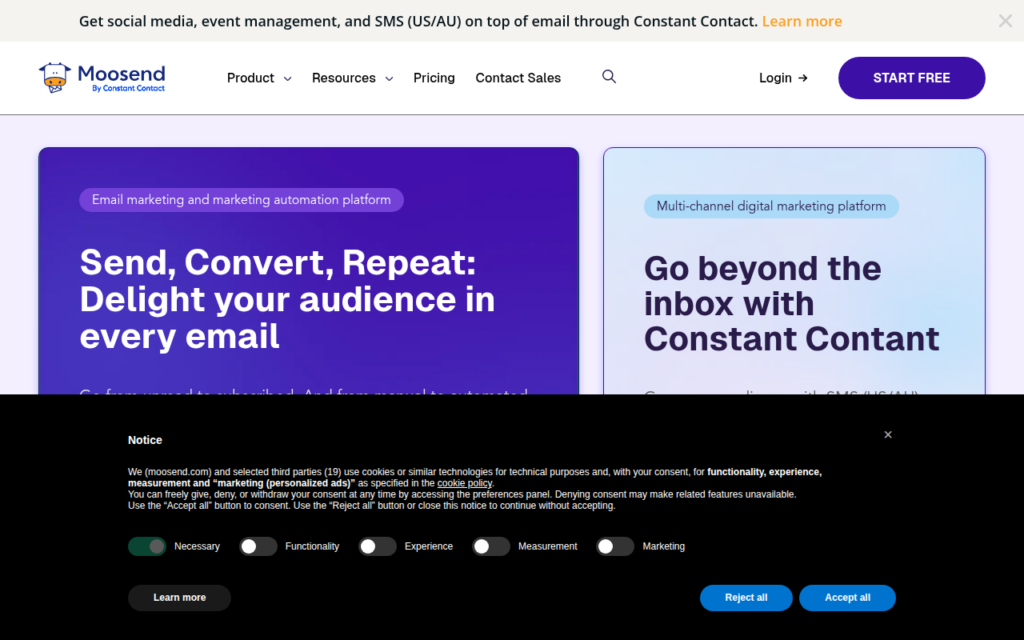Go to the Pricing page
This screenshot has width=1024, height=640.
point(434,78)
